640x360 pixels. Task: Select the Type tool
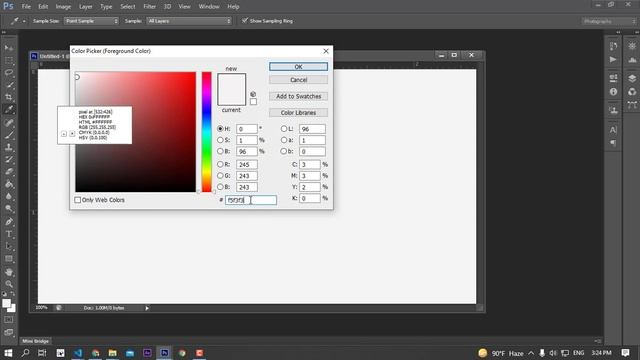click(9, 234)
